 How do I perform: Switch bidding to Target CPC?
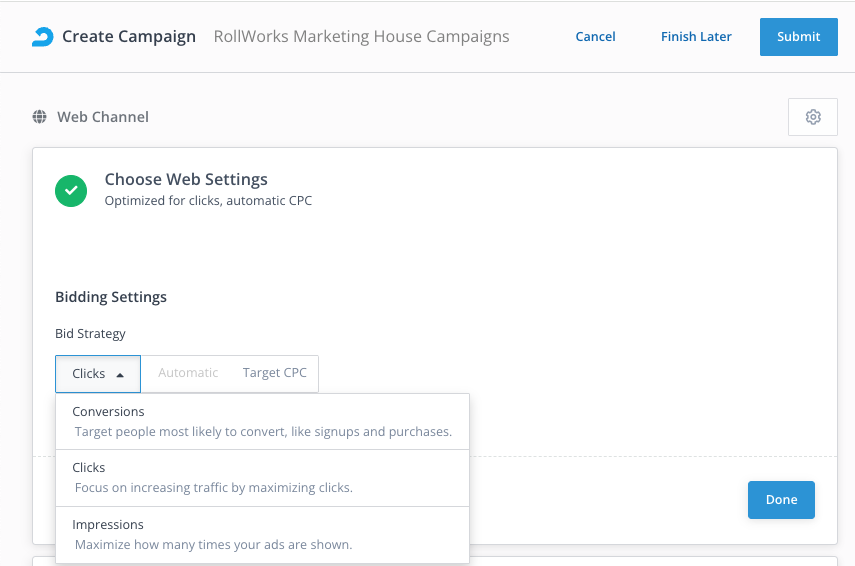coord(274,373)
